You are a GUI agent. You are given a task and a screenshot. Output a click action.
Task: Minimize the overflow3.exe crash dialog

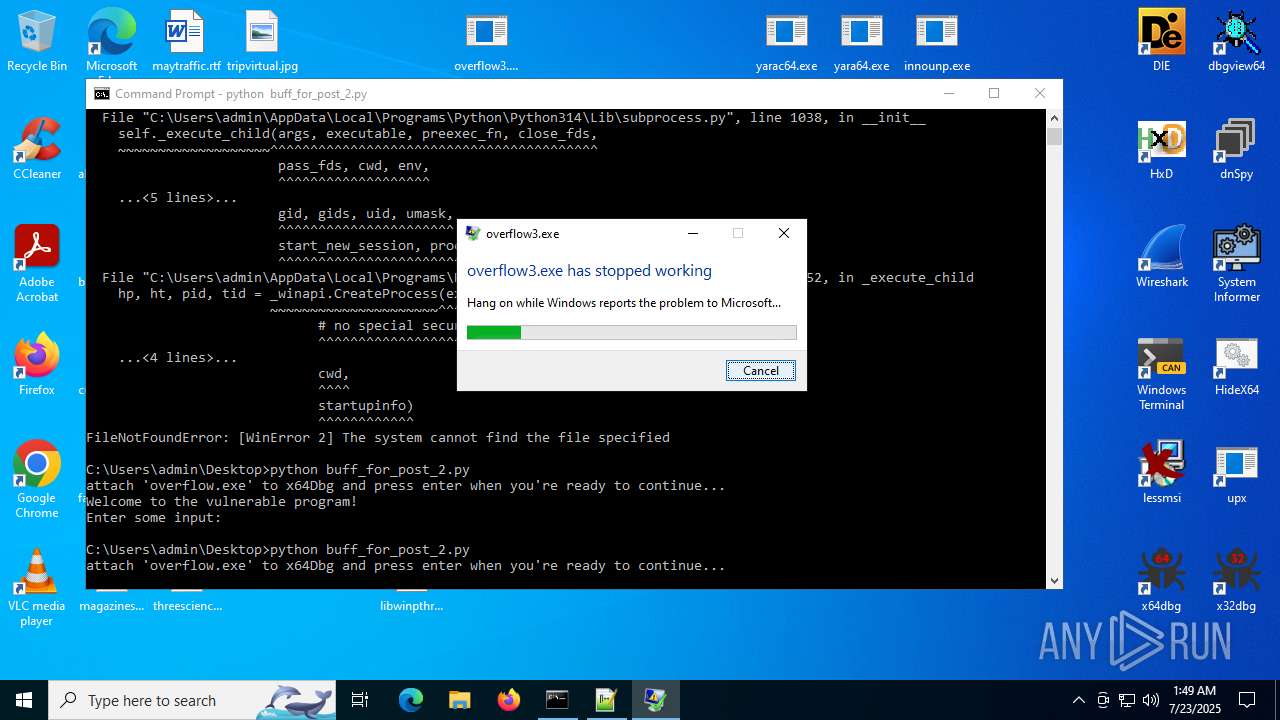(693, 233)
